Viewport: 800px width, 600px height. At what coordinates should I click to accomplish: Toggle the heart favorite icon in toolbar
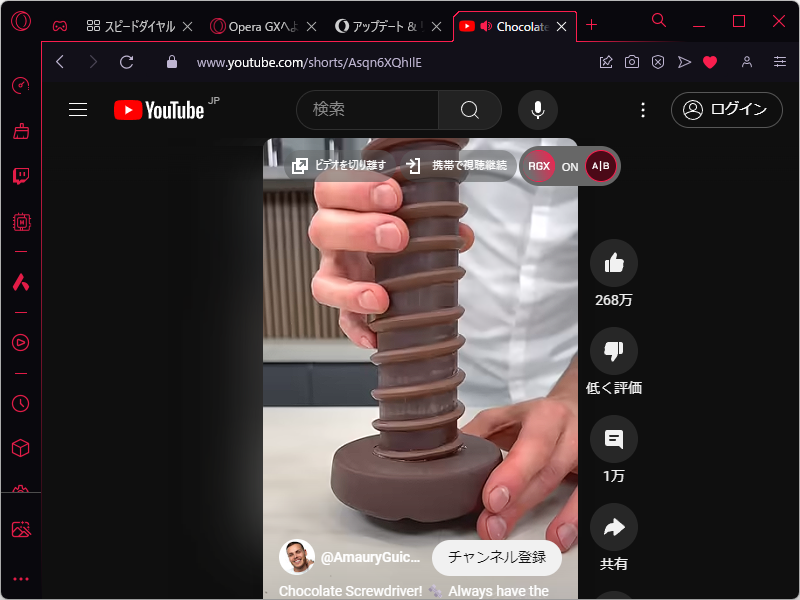(710, 61)
